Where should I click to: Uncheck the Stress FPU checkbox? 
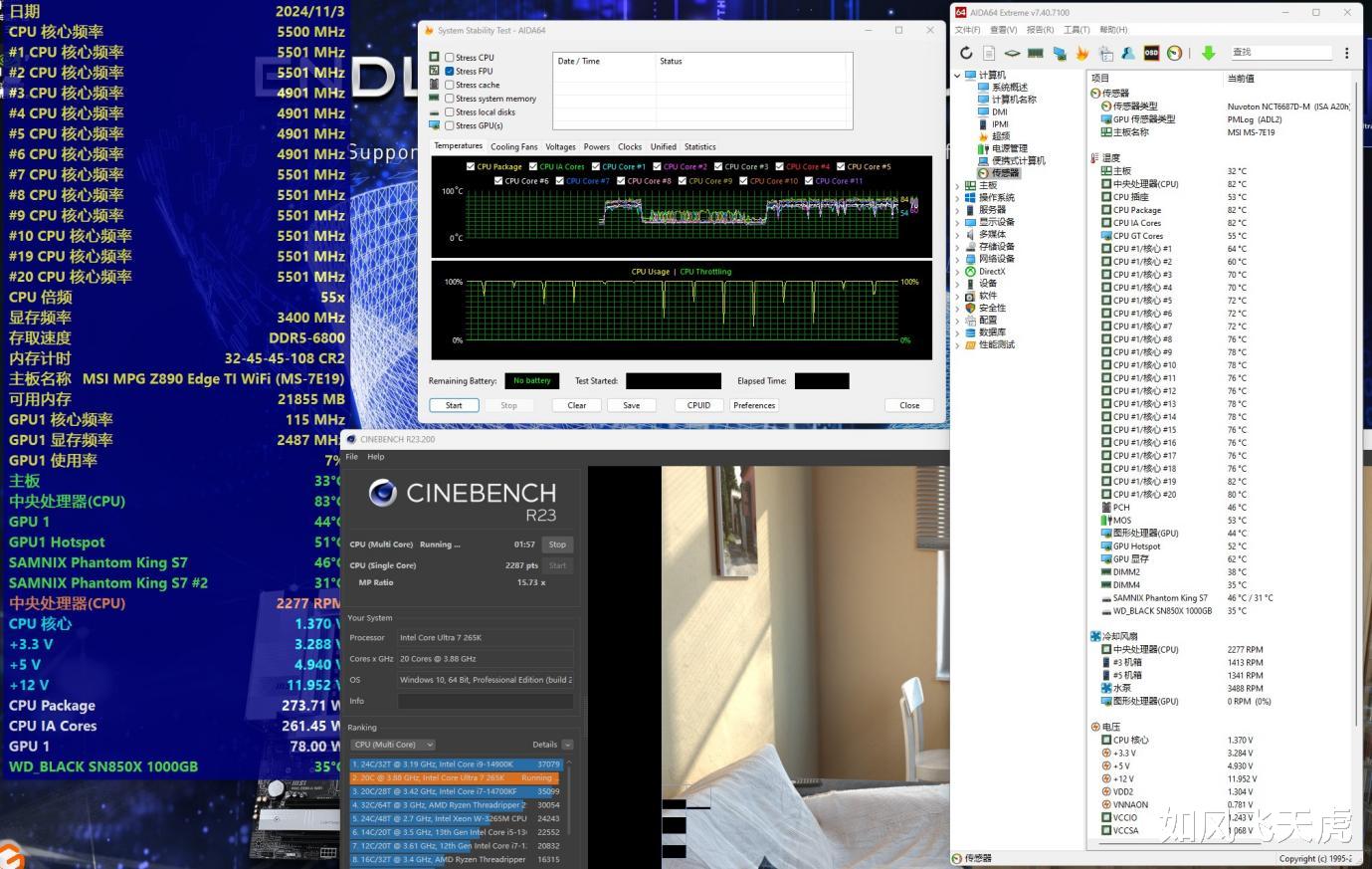[x=450, y=72]
